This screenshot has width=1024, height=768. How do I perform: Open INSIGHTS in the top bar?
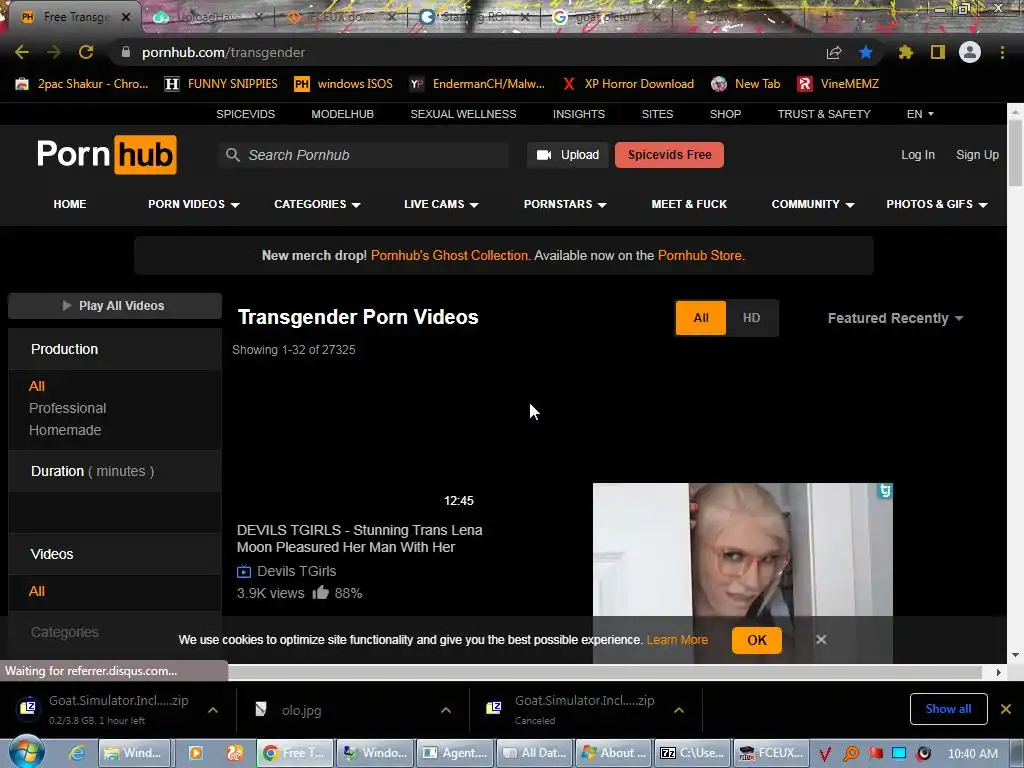point(579,114)
